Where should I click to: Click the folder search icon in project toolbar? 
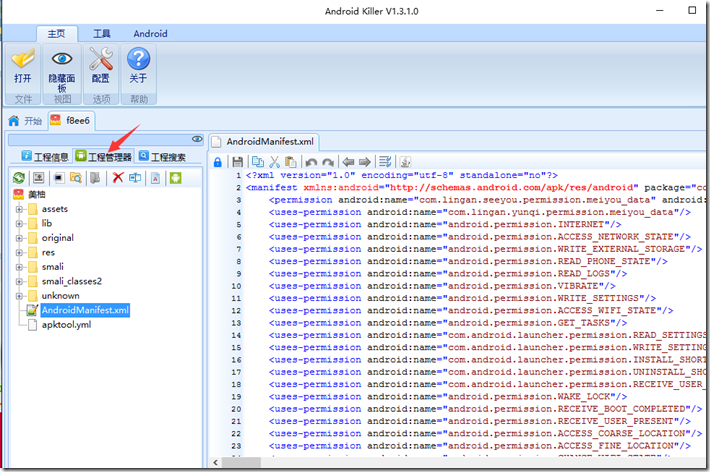(76, 178)
